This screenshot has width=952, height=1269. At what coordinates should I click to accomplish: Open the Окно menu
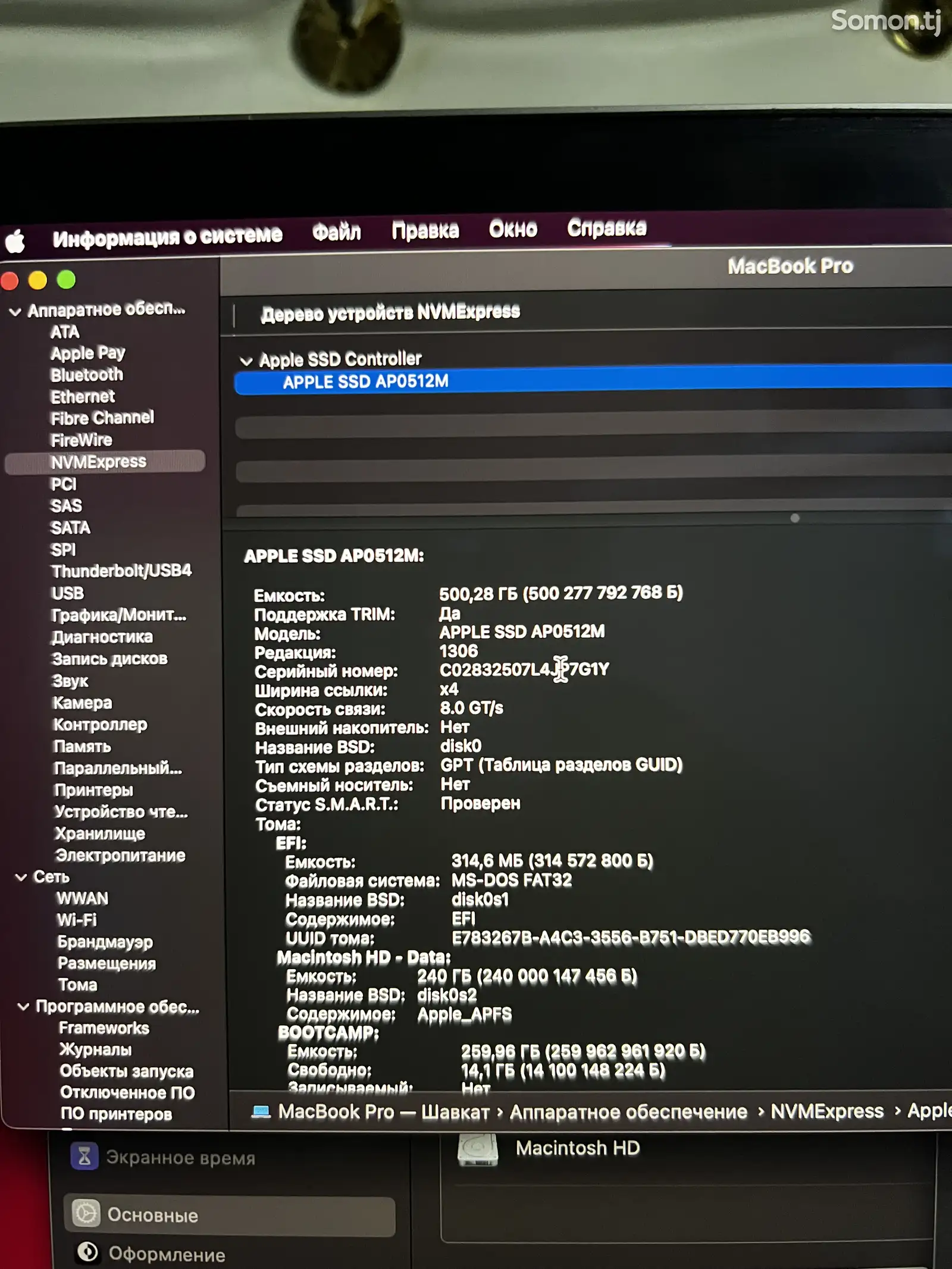point(513,228)
